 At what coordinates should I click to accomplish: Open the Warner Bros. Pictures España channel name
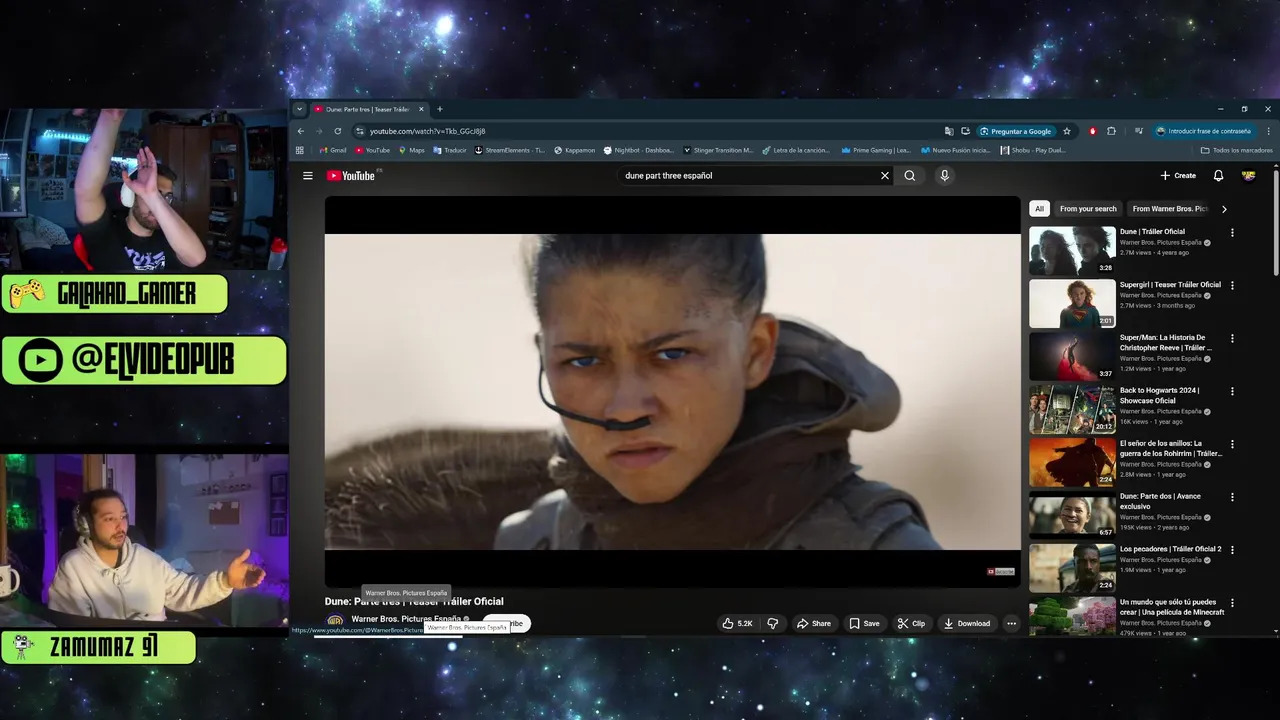point(406,619)
